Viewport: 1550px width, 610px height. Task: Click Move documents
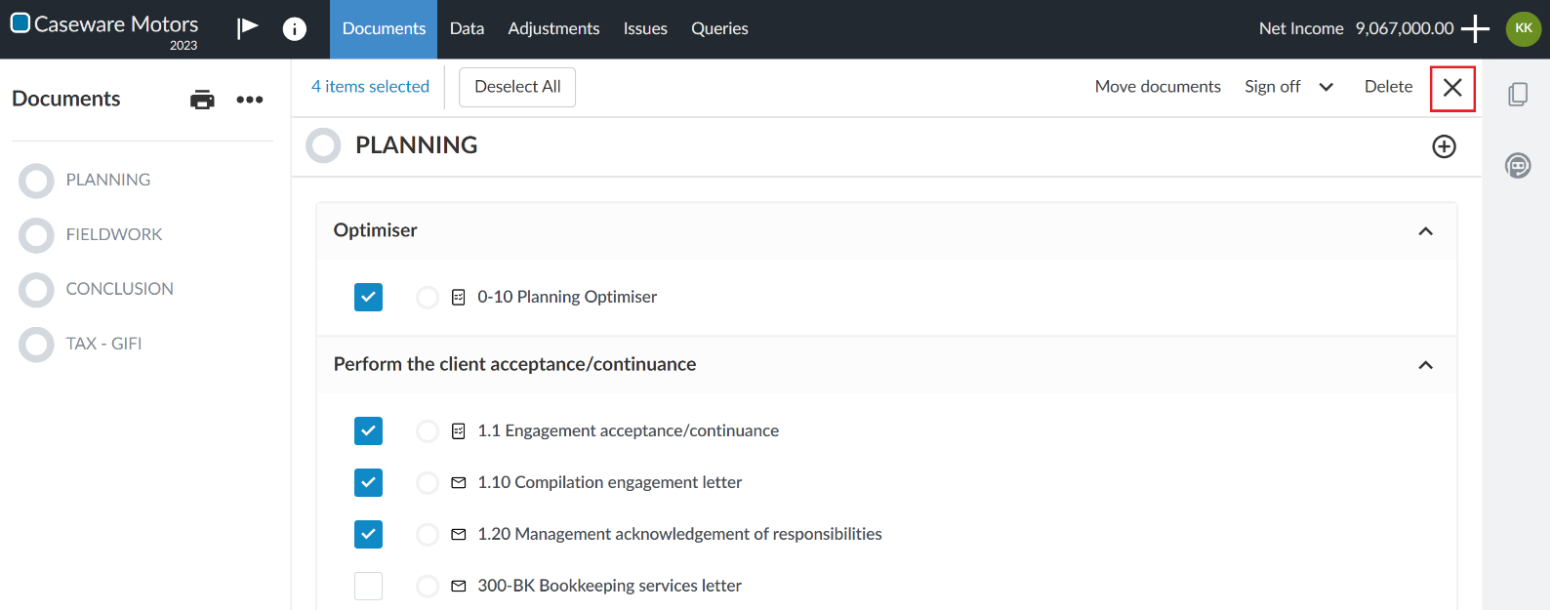point(1157,87)
